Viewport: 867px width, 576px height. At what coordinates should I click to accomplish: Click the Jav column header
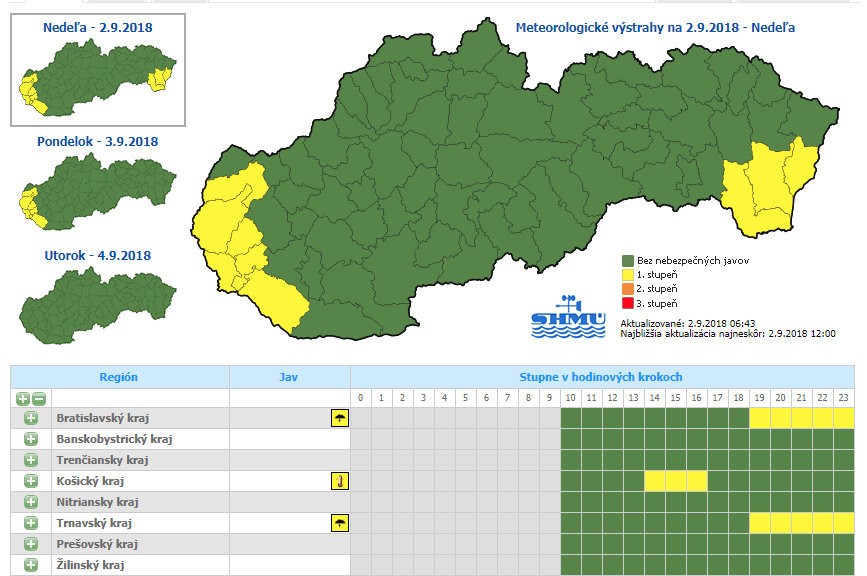click(289, 377)
